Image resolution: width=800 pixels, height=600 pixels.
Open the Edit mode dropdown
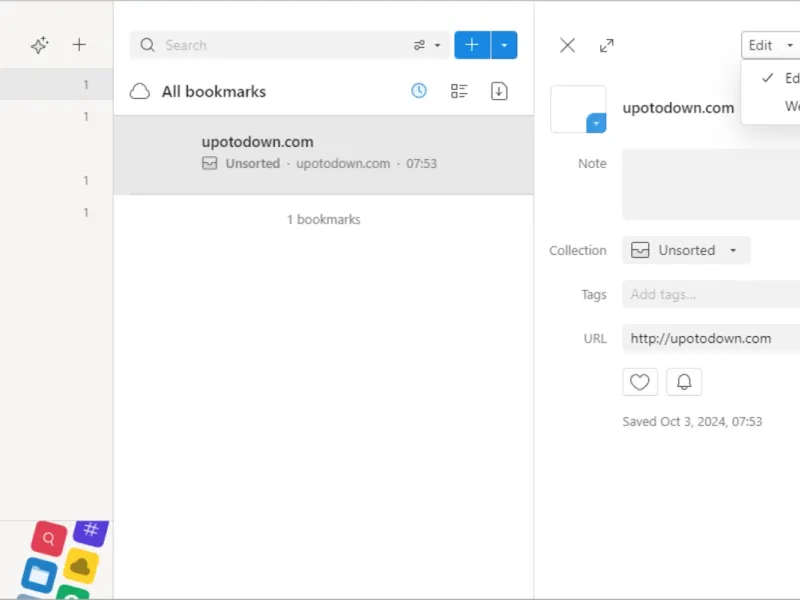[770, 45]
